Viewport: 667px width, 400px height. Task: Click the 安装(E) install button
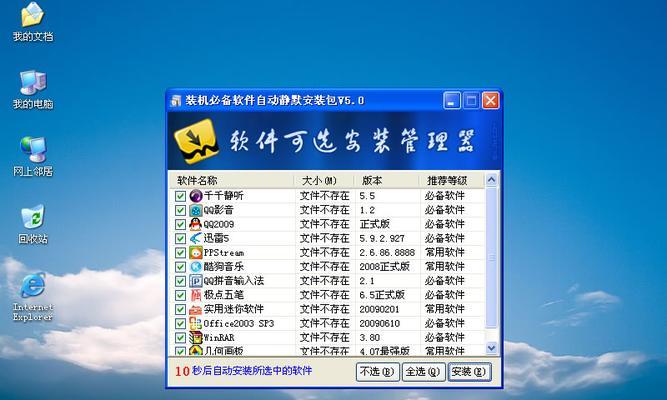coord(469,372)
